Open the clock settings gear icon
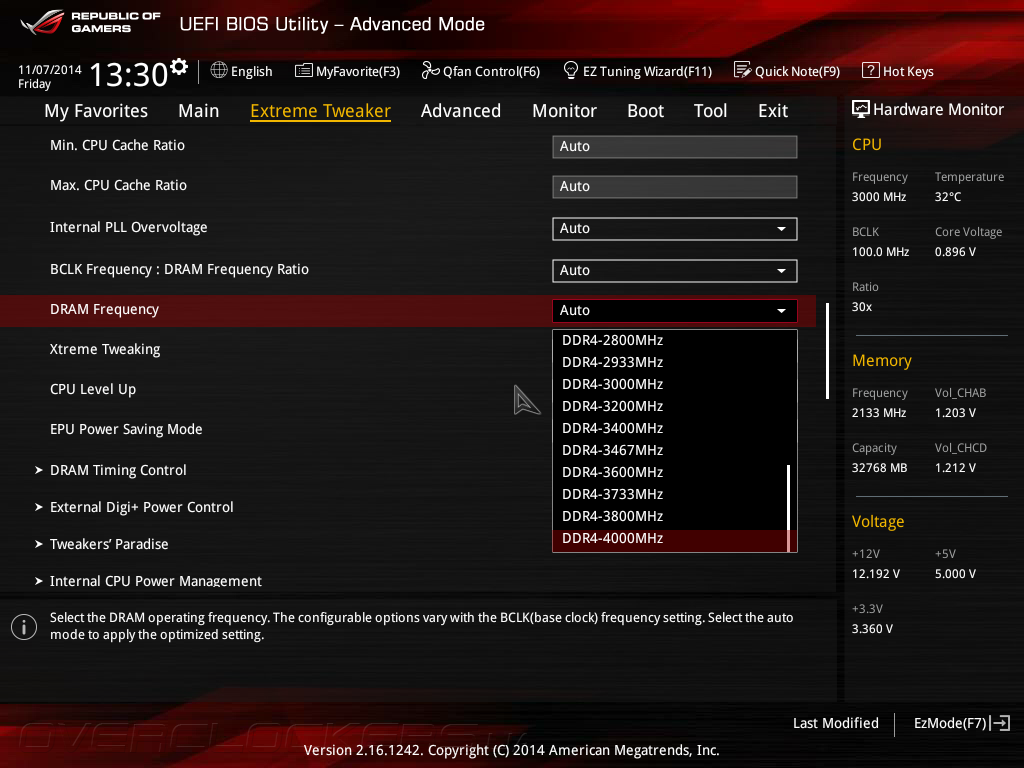Image resolution: width=1024 pixels, height=768 pixels. (179, 67)
